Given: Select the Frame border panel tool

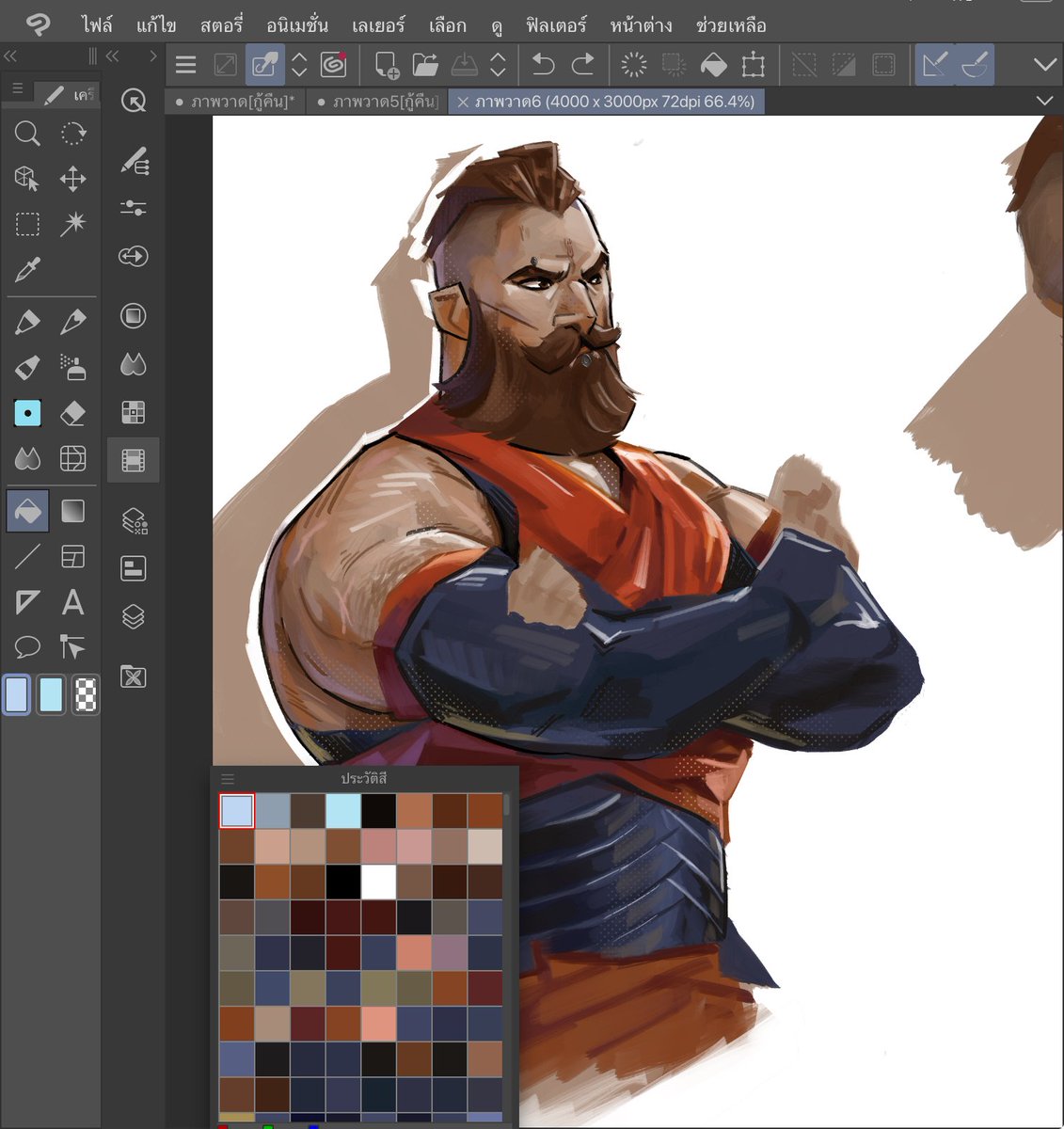Looking at the screenshot, I should [x=73, y=556].
